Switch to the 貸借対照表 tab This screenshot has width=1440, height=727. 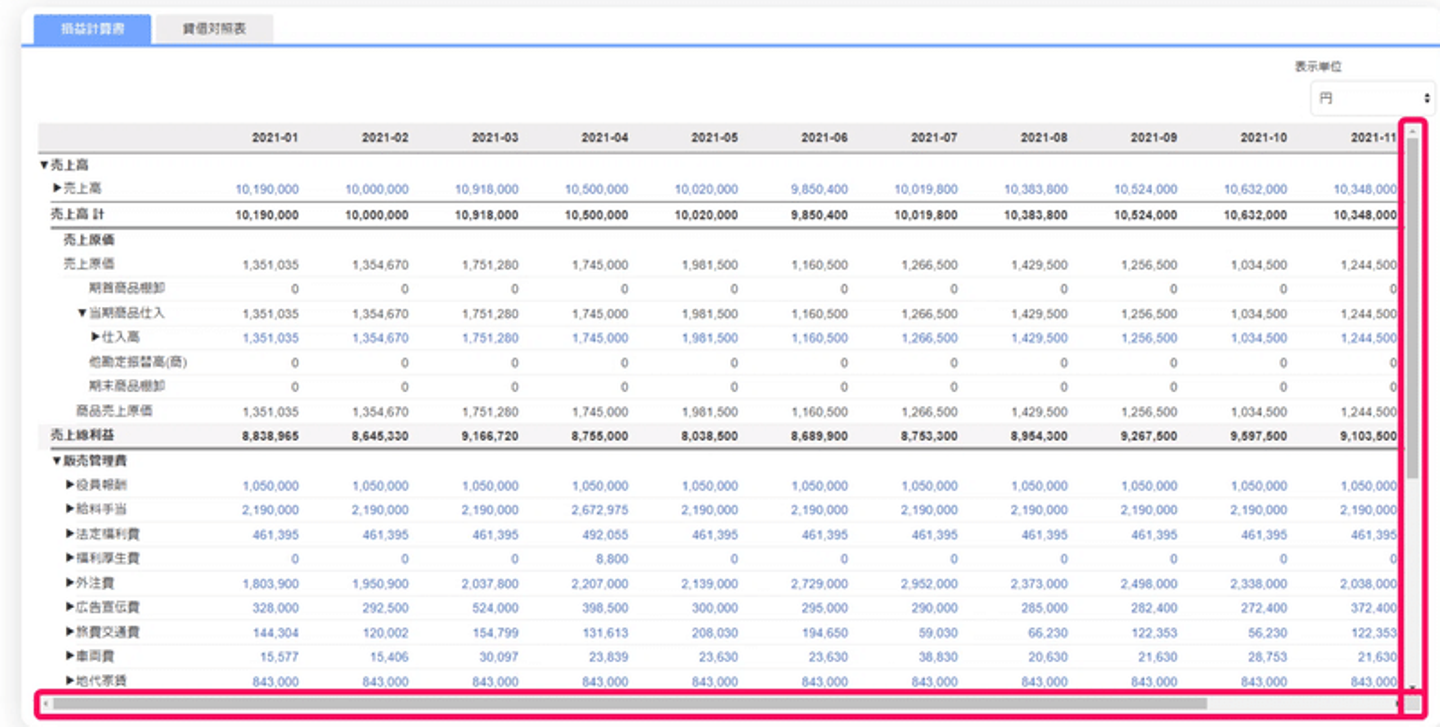pos(214,29)
